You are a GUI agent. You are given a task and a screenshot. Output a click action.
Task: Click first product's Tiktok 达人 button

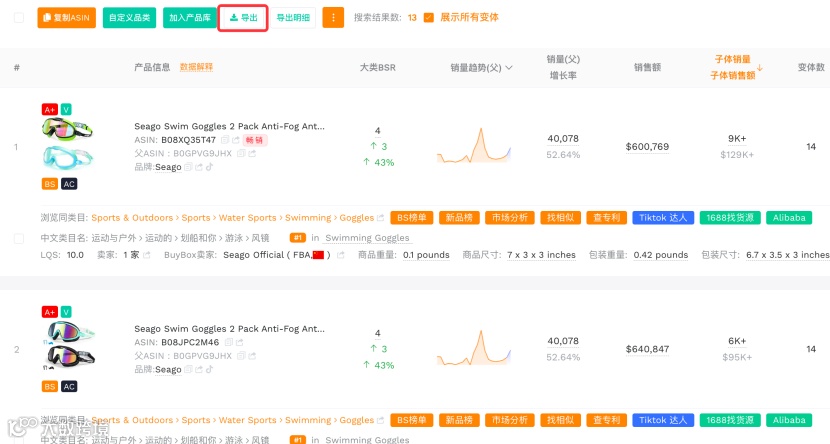click(x=663, y=218)
